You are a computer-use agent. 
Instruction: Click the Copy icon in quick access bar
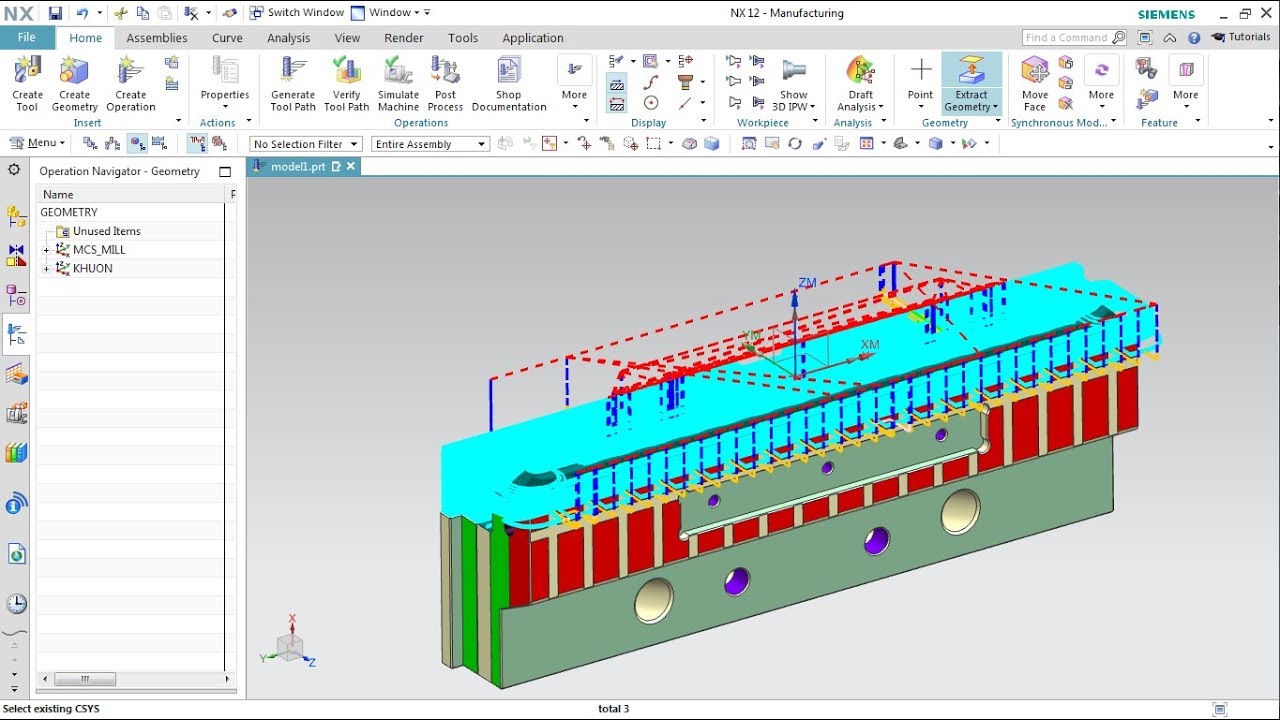(143, 13)
